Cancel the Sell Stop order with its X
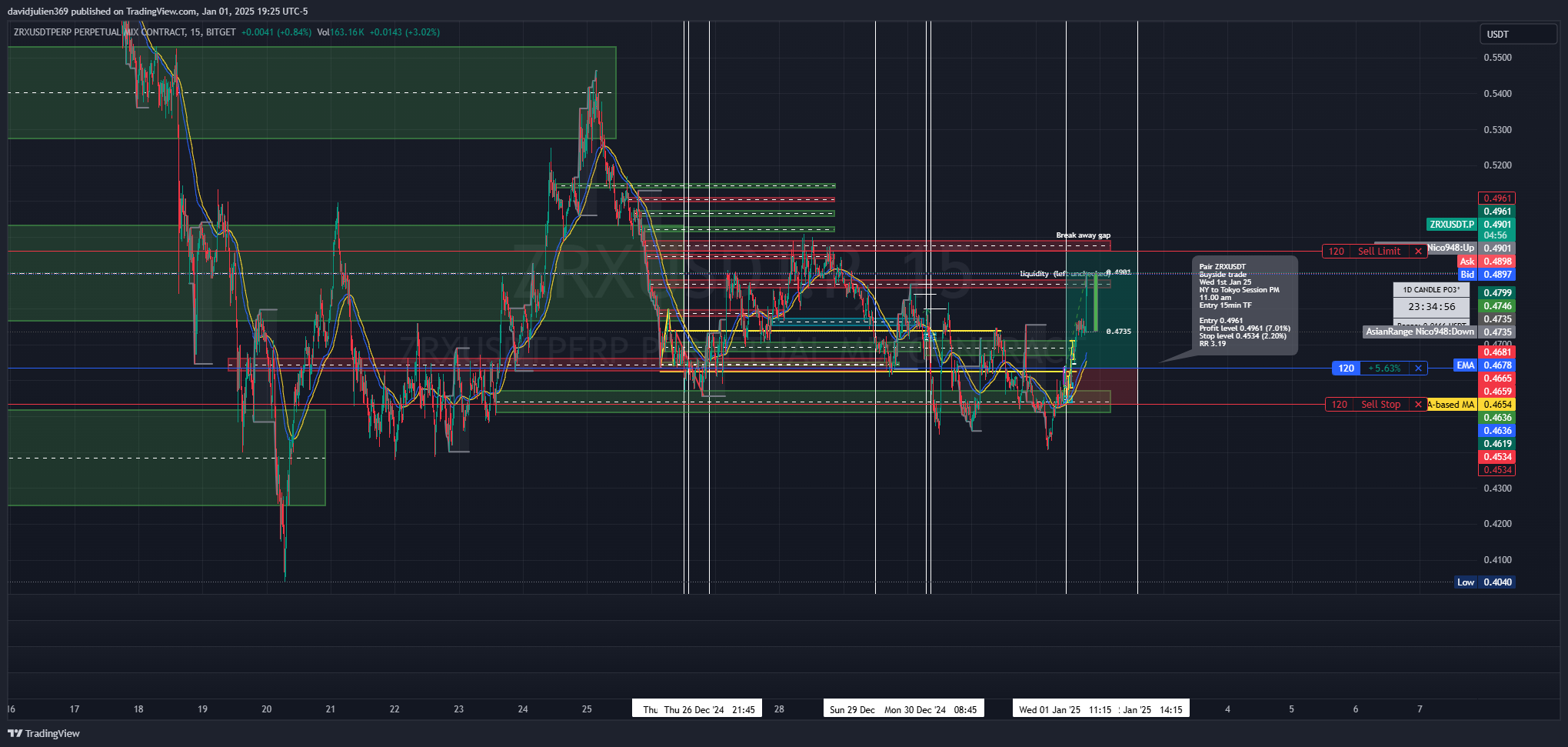This screenshot has width=1568, height=747. (1418, 405)
